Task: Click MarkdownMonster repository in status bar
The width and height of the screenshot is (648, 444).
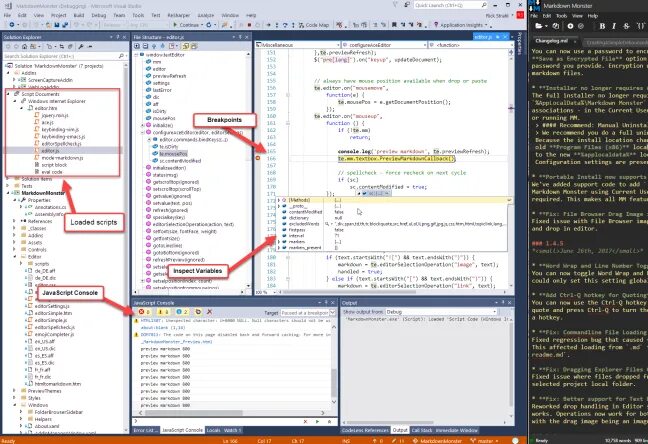Action: (x=438, y=441)
